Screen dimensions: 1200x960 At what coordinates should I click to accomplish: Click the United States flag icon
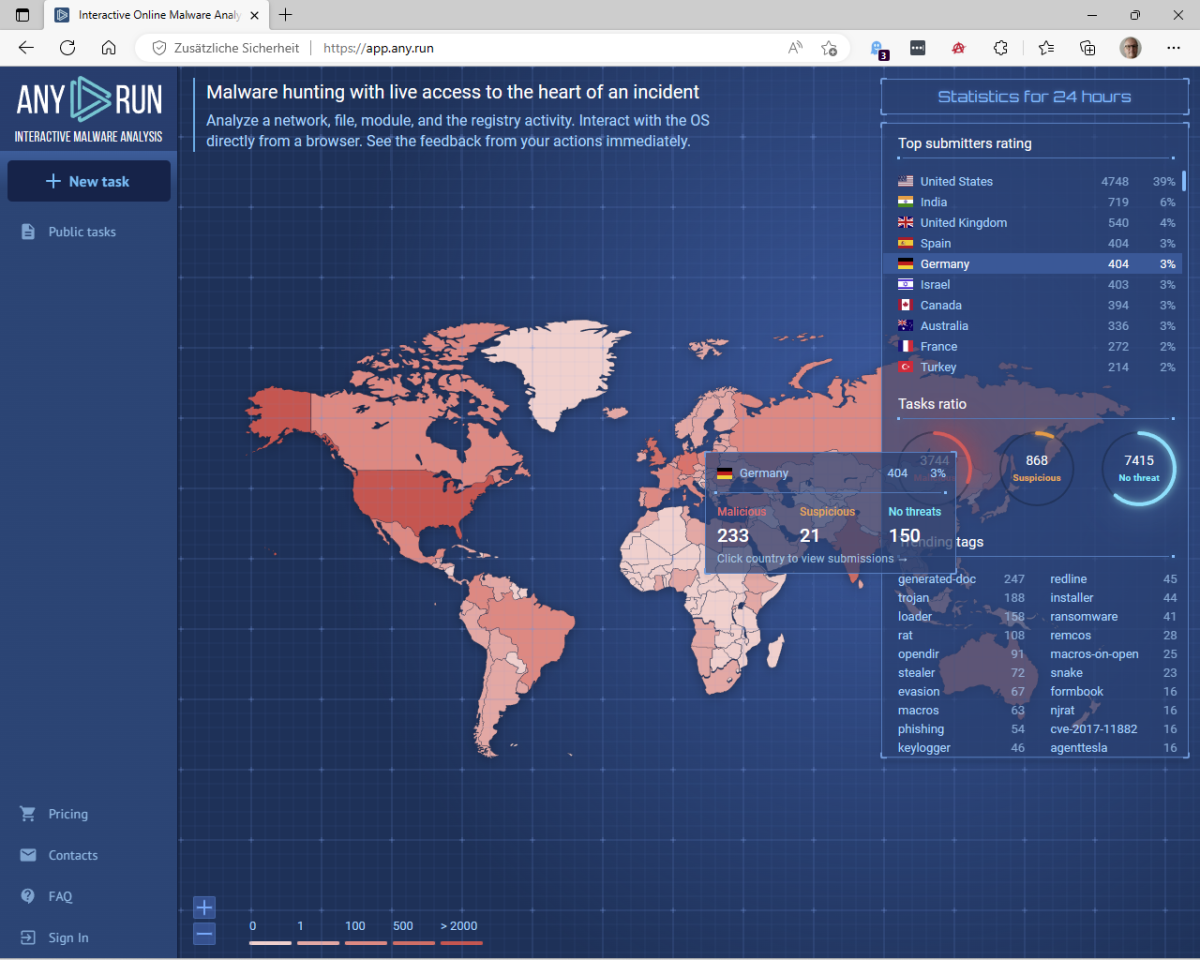click(x=906, y=181)
